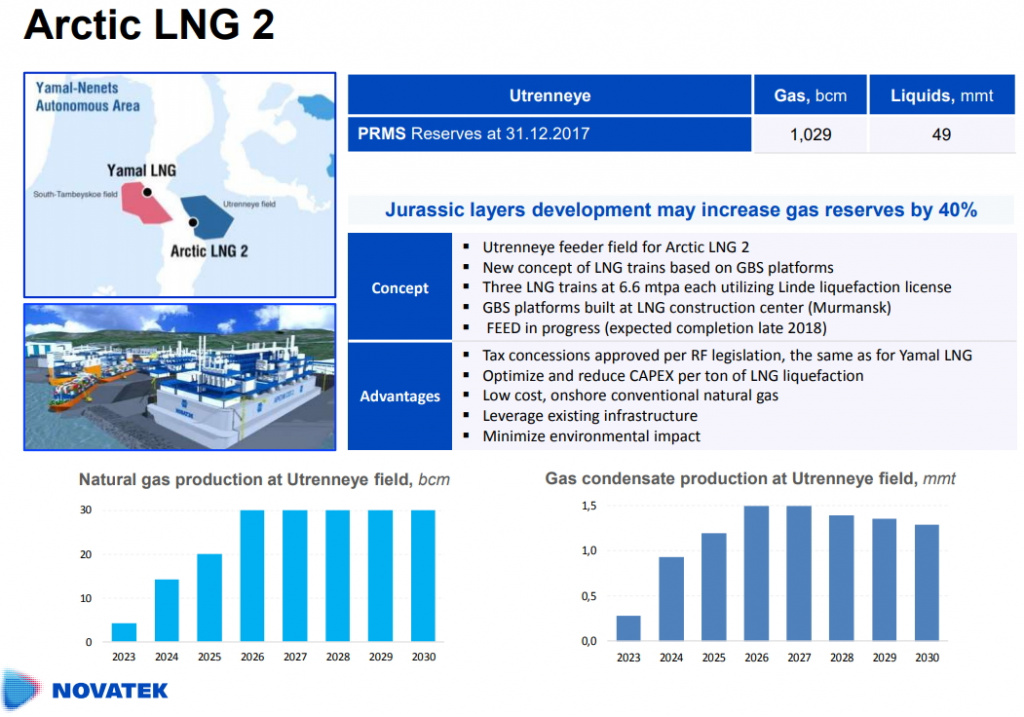Click 'Minimize environmental impact' bullet

[x=591, y=436]
